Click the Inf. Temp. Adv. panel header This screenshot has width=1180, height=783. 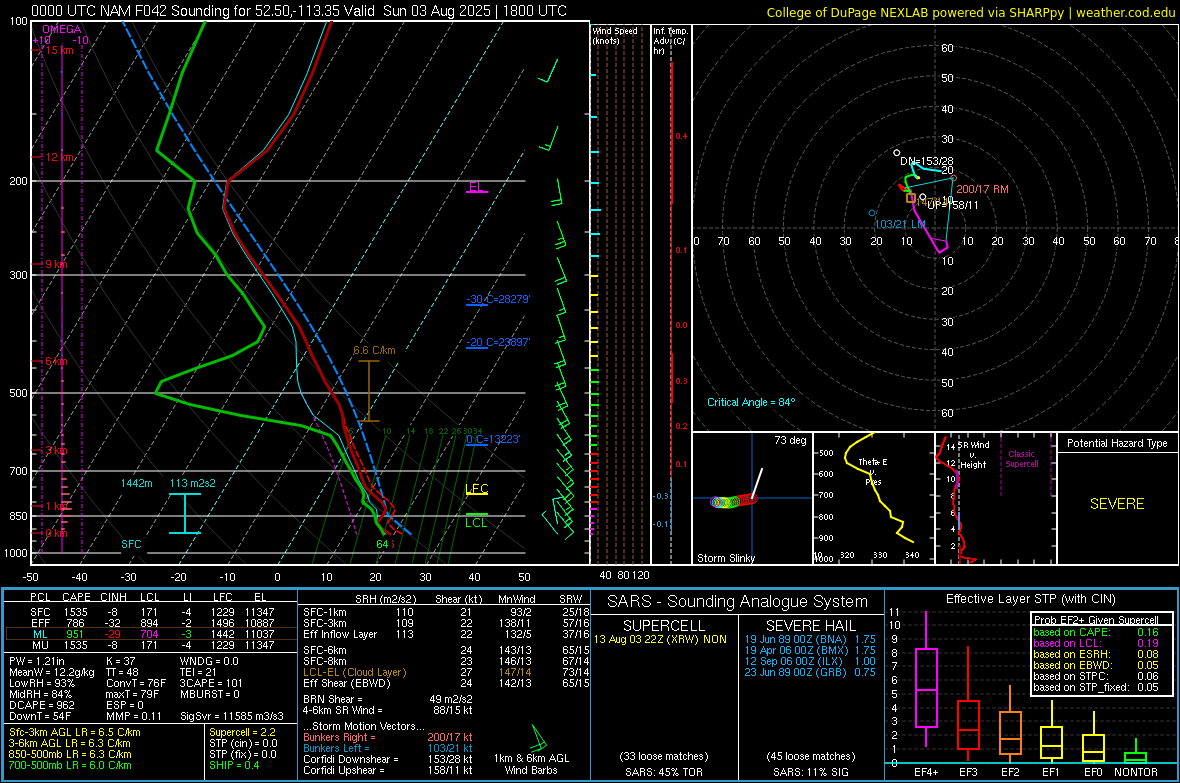coord(670,41)
